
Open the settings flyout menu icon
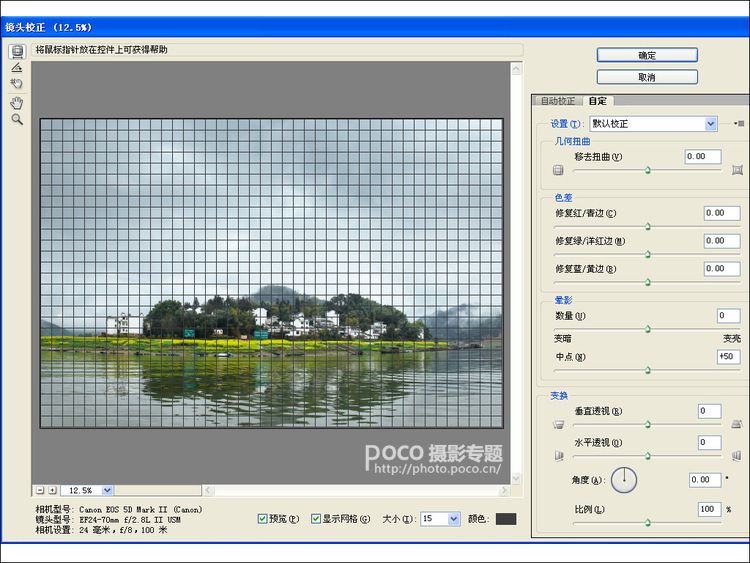pos(739,123)
